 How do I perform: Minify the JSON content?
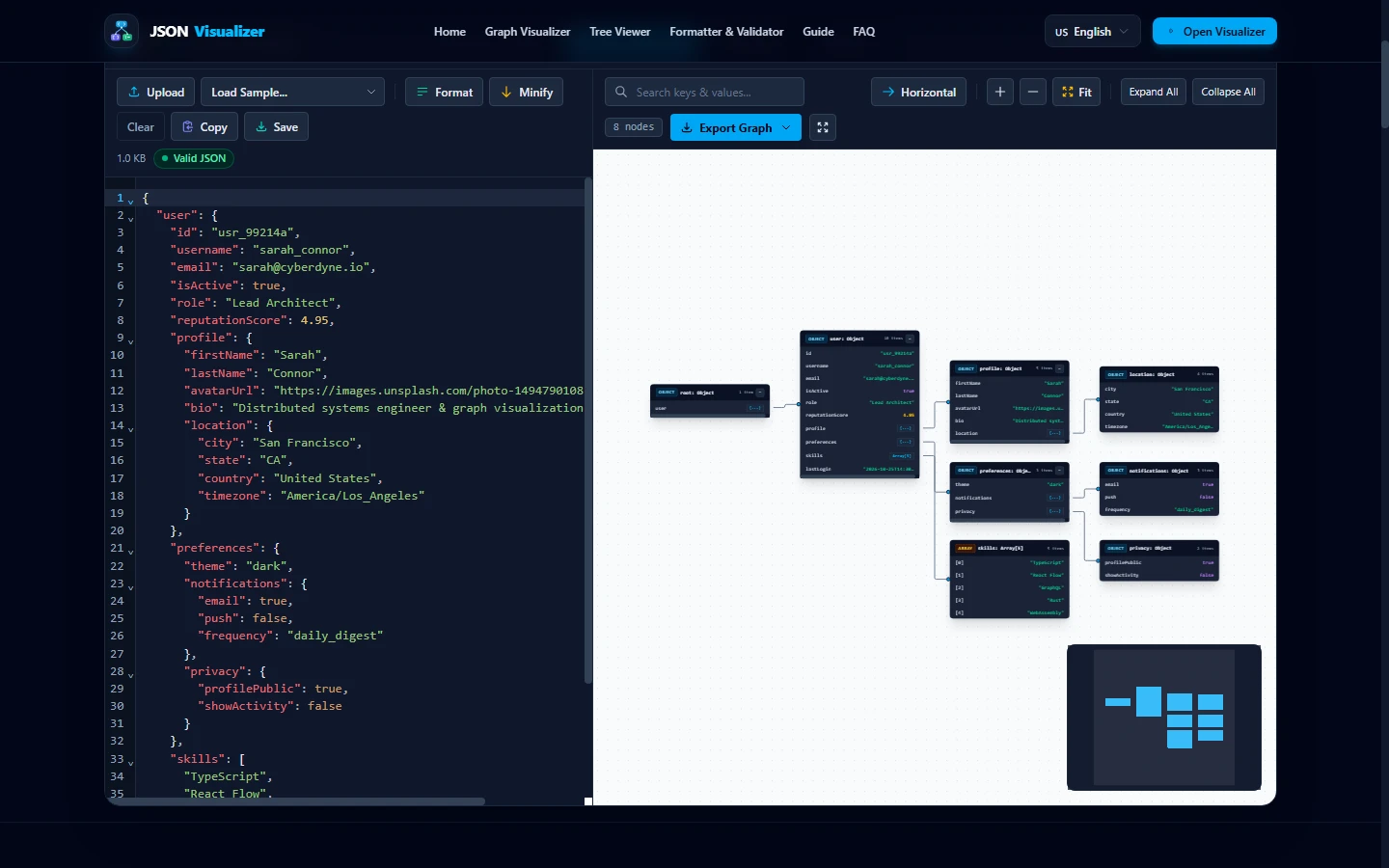click(x=527, y=93)
